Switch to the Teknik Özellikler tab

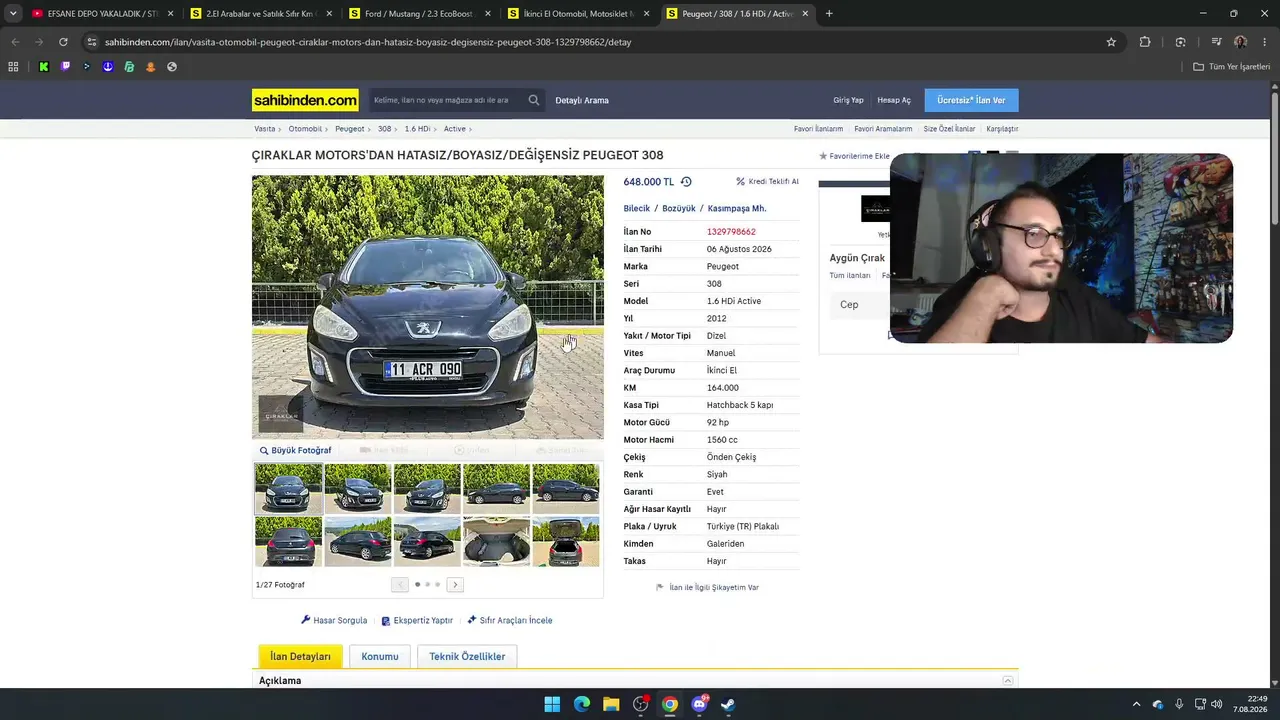tap(467, 656)
